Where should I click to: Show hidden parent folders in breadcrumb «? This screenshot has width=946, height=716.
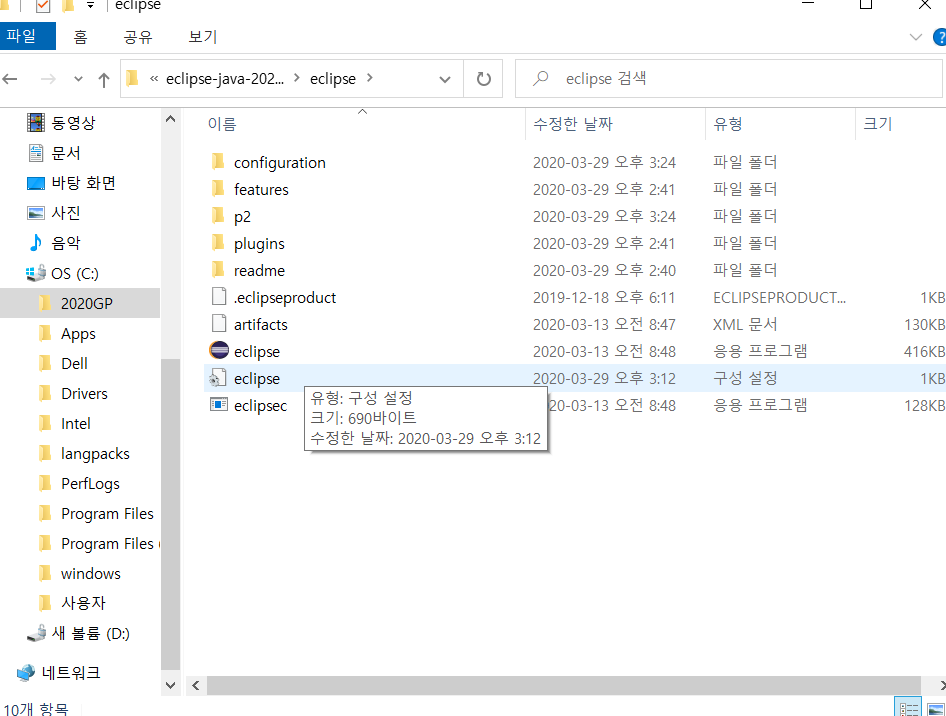tap(154, 78)
